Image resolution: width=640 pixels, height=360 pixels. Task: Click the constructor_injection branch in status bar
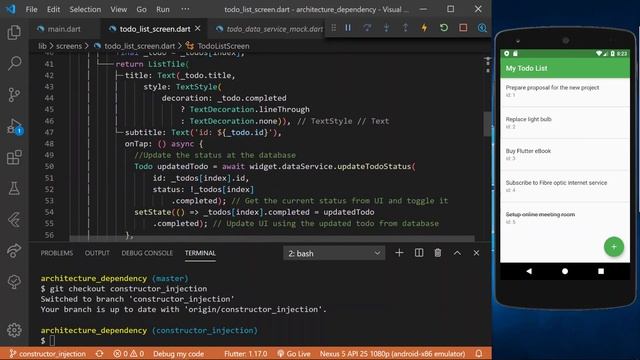pyautogui.click(x=47, y=354)
